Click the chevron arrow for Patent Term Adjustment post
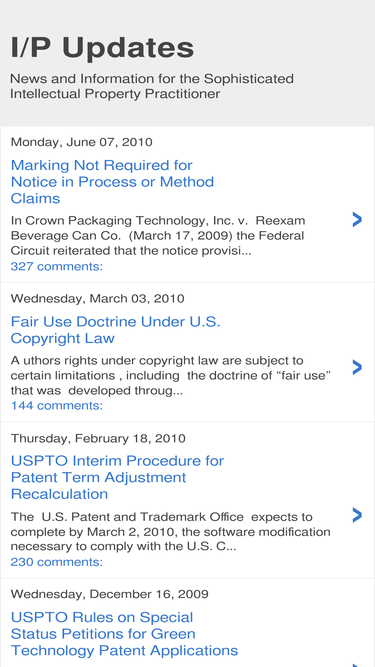Viewport: 375px width, 667px height. (357, 515)
